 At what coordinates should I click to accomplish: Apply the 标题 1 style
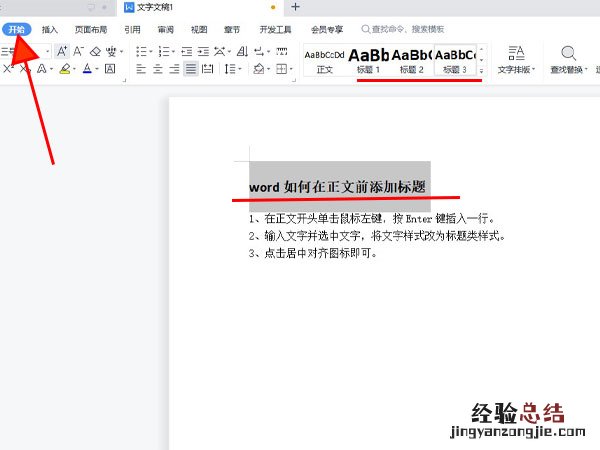pyautogui.click(x=368, y=60)
